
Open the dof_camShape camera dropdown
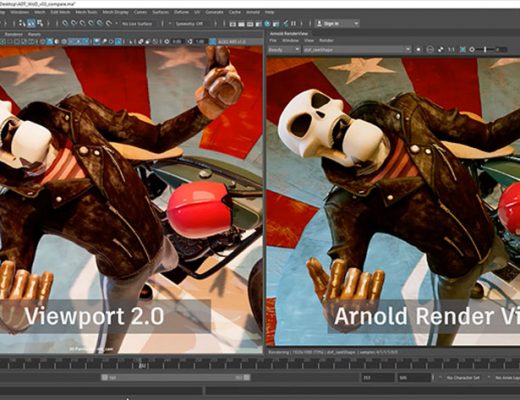(x=357, y=50)
